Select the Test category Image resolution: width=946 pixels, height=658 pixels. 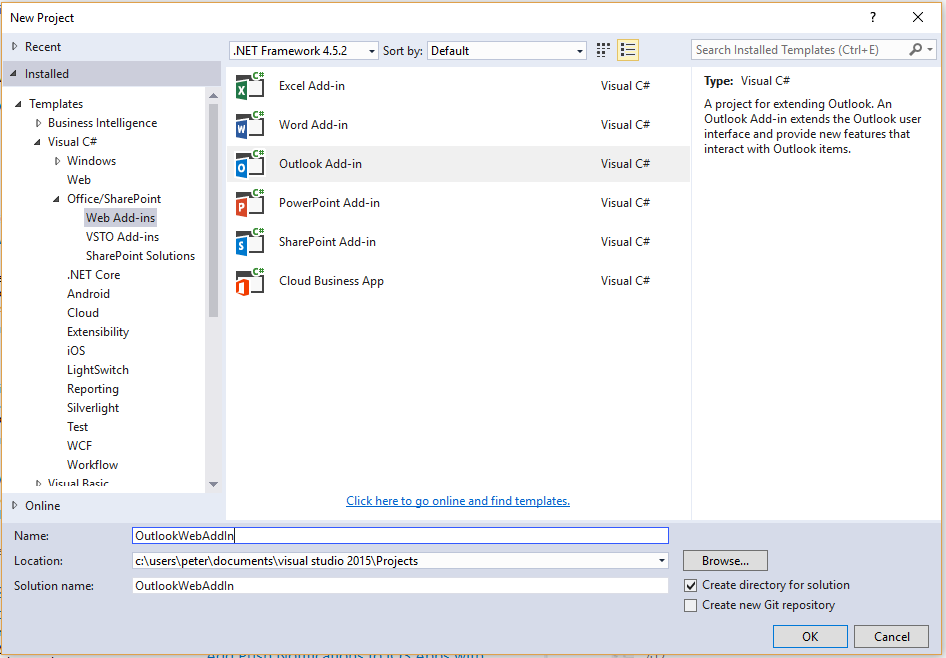[x=77, y=426]
